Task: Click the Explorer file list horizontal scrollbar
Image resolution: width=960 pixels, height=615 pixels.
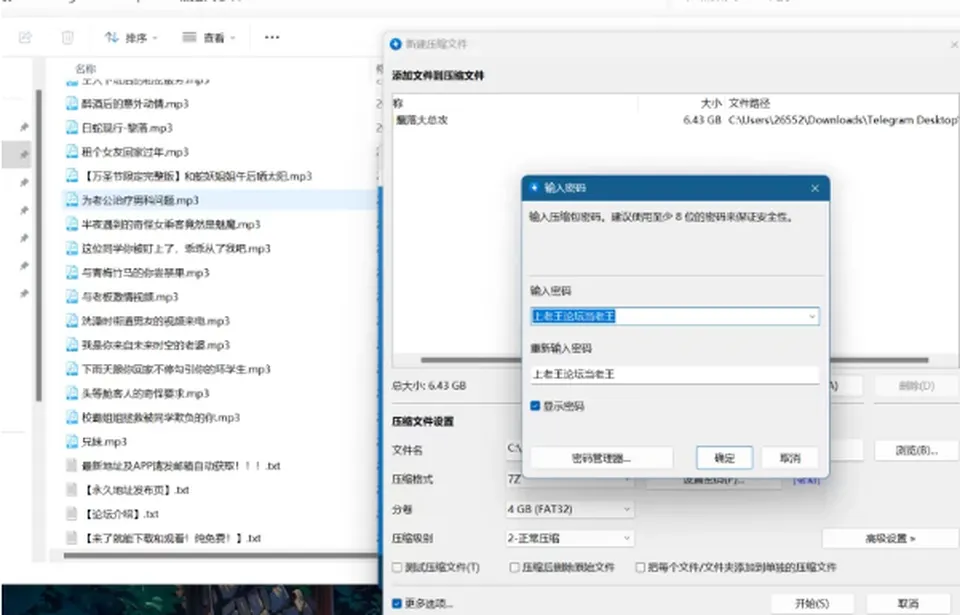Action: 220,556
